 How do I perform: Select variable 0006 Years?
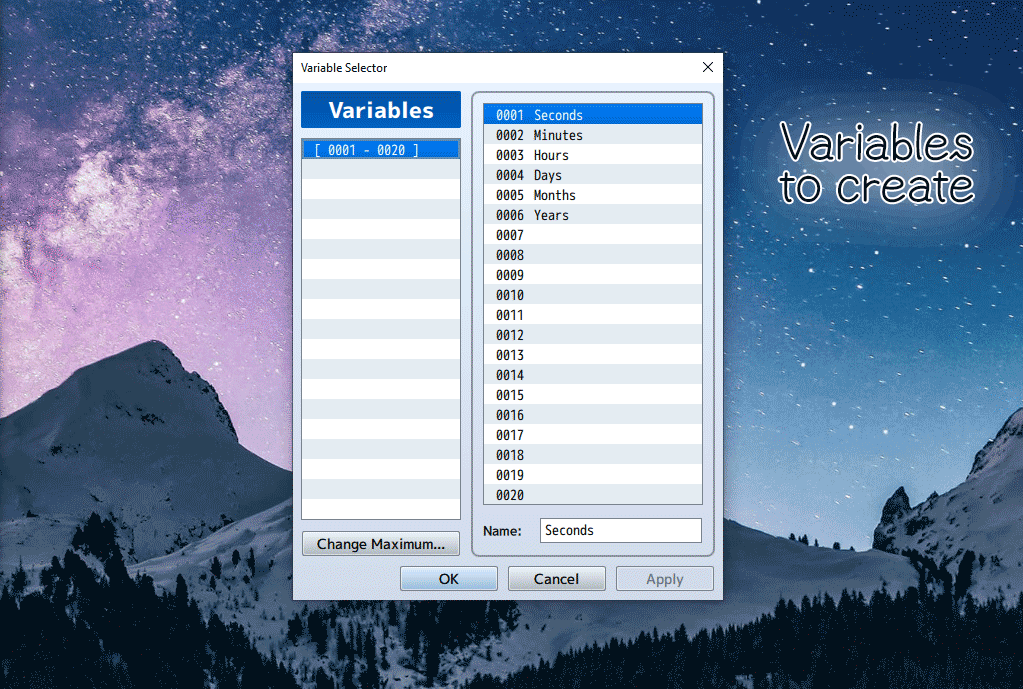click(x=592, y=214)
